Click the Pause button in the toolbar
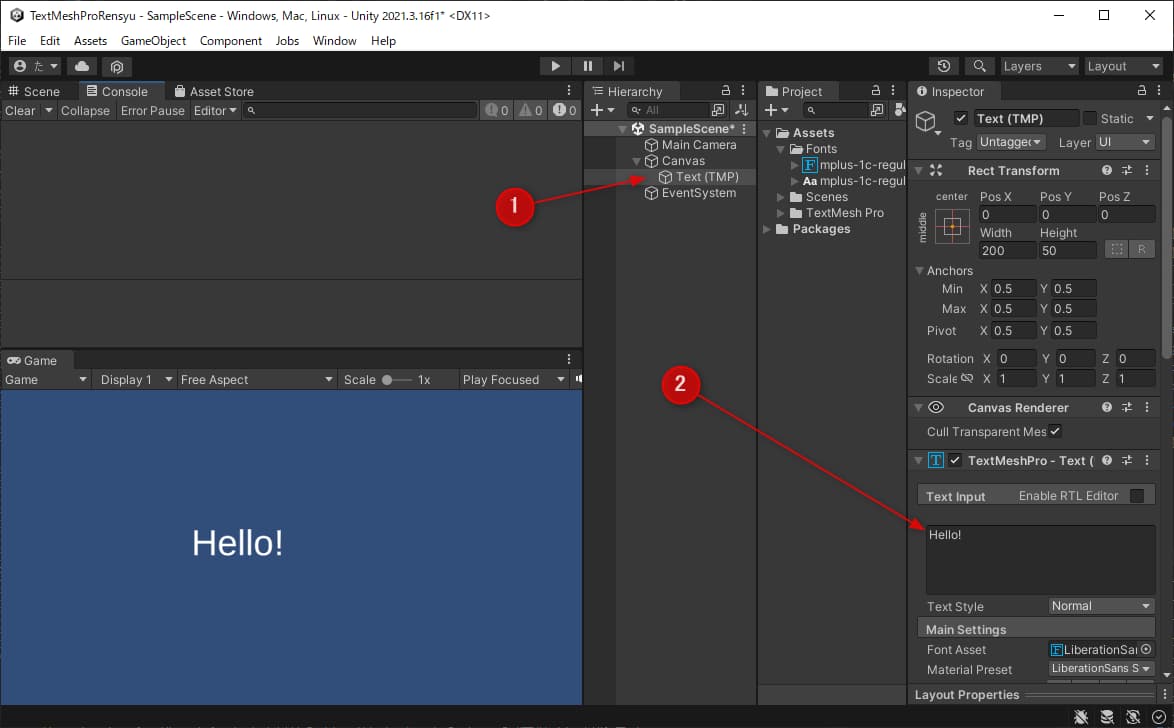Image resolution: width=1174 pixels, height=728 pixels. point(587,66)
